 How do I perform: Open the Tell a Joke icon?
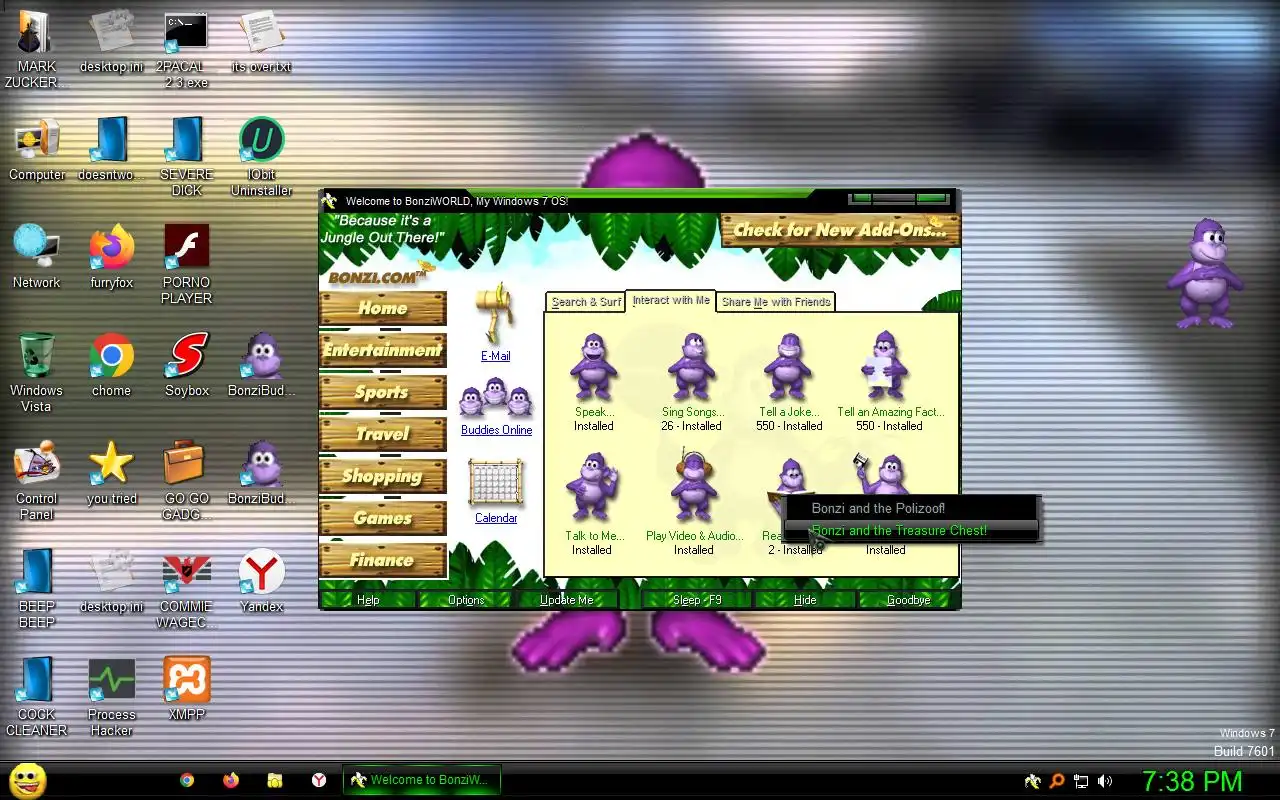coord(789,367)
